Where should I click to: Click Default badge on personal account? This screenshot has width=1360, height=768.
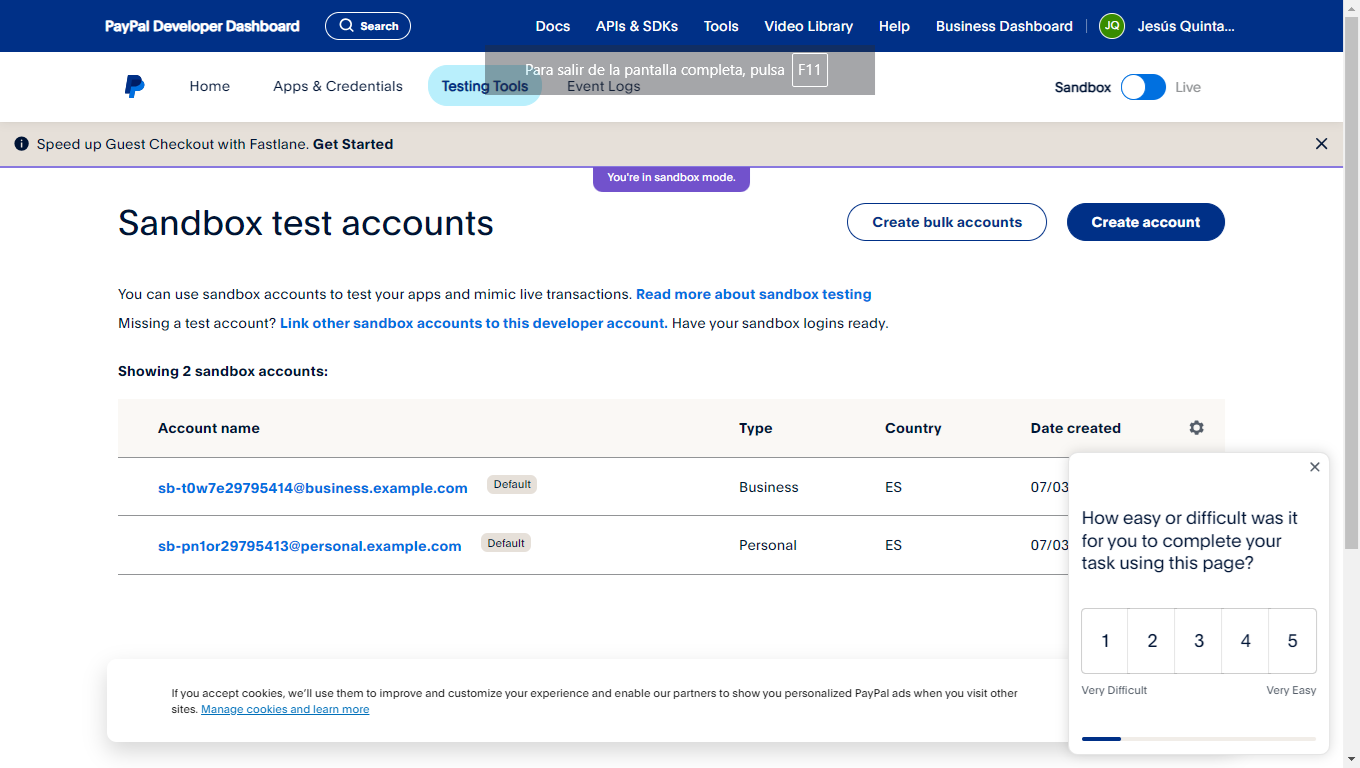(506, 543)
